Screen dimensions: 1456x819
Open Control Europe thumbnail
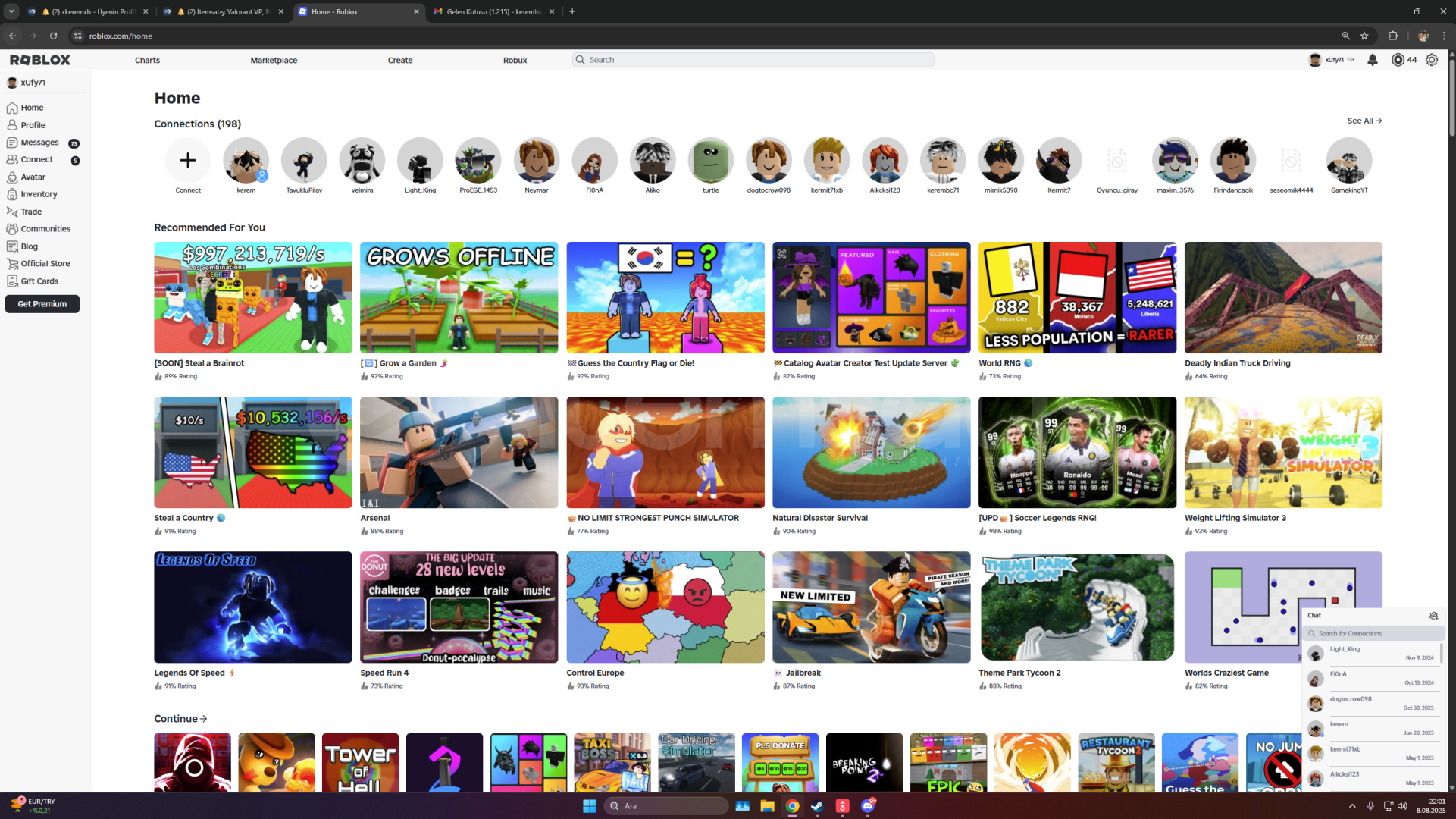[x=665, y=607]
